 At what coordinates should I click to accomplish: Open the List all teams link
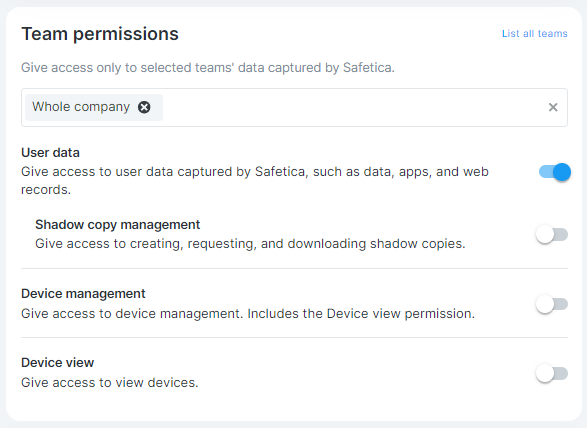point(535,34)
